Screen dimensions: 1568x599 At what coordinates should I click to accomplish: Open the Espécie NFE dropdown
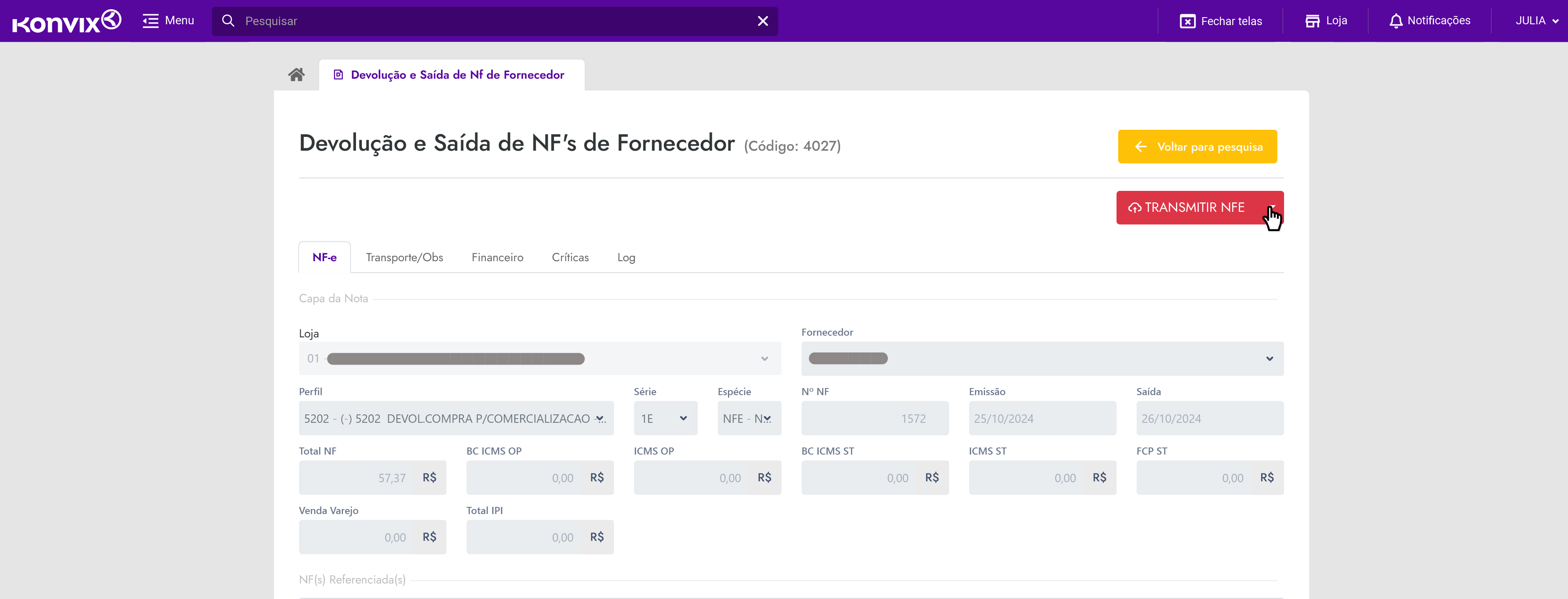tap(749, 419)
